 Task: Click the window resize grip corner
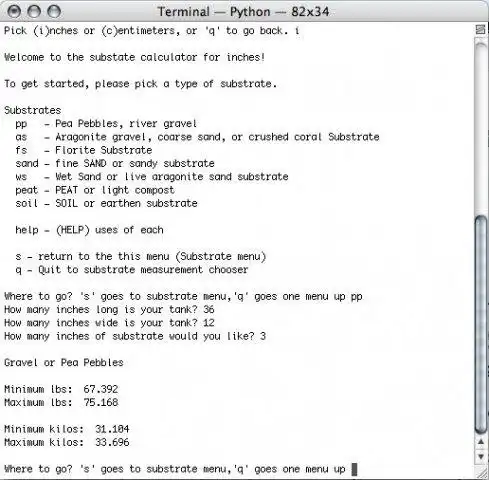(482, 473)
